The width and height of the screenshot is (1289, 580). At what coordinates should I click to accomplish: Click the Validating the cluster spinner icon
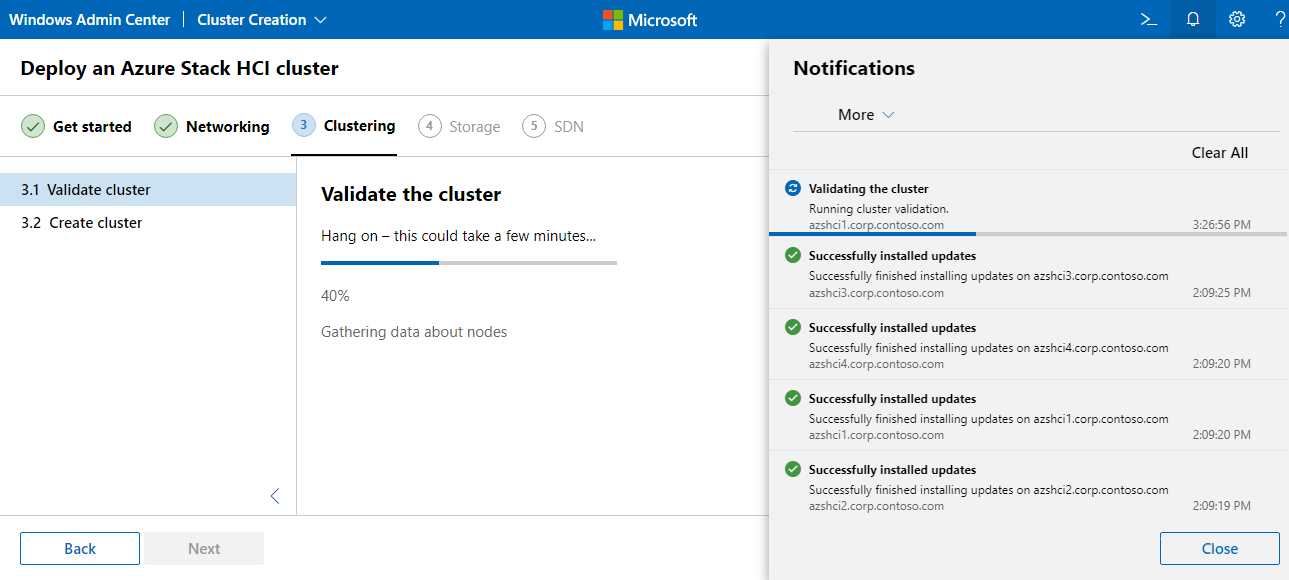point(793,188)
